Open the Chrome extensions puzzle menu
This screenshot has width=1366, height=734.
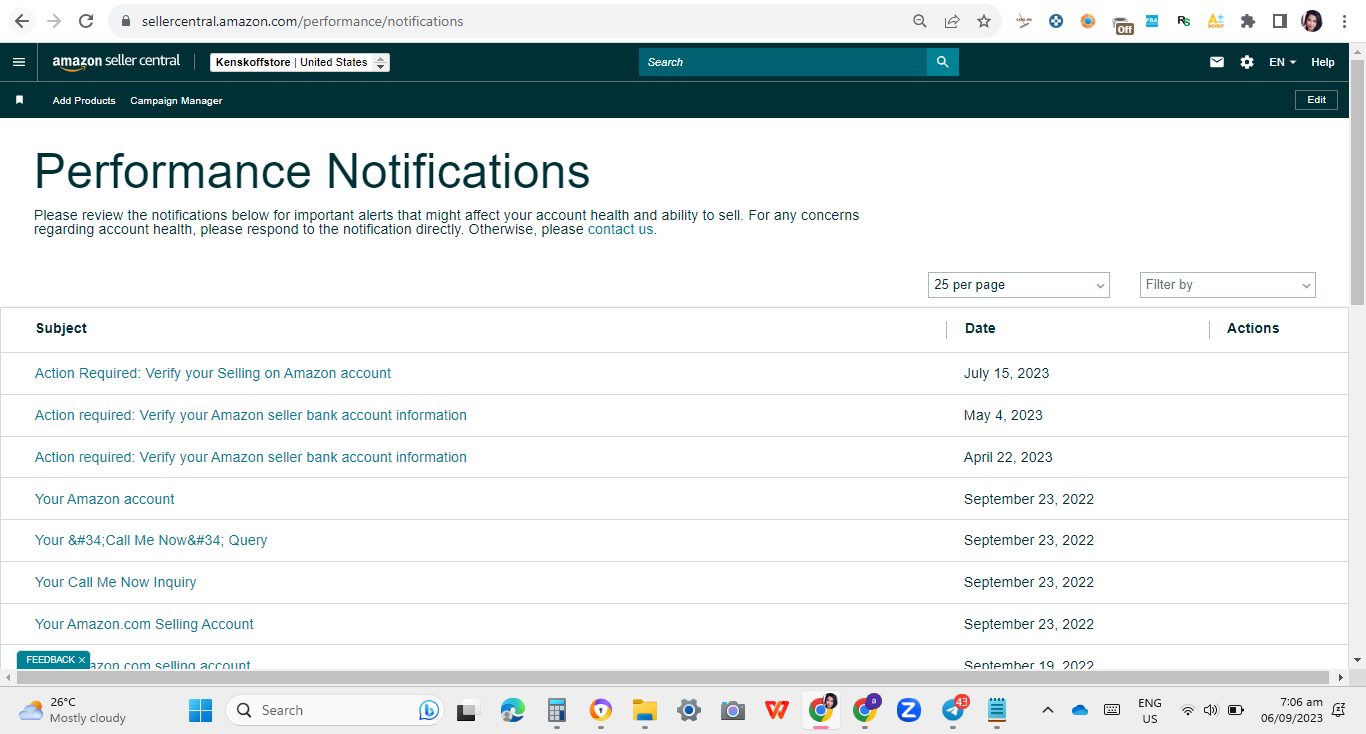(1248, 21)
